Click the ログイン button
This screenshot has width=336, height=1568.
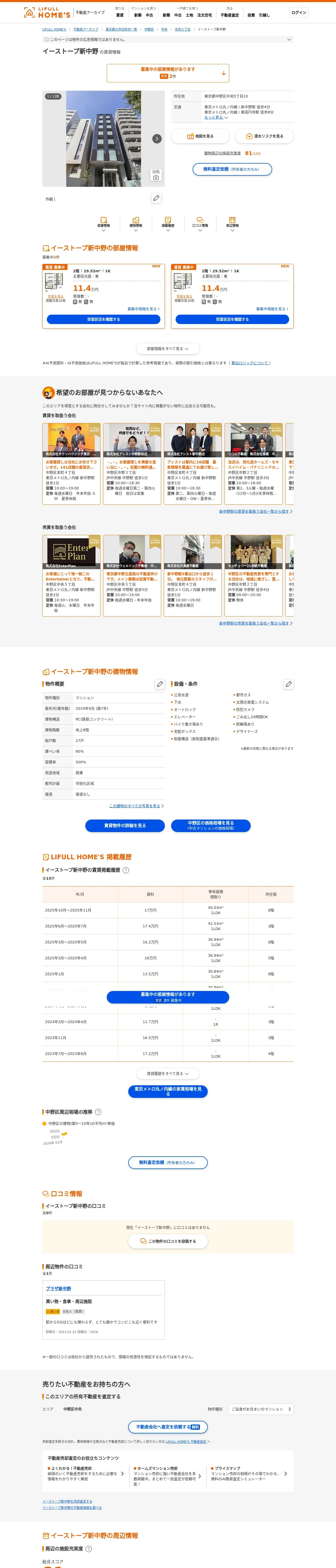click(x=299, y=12)
